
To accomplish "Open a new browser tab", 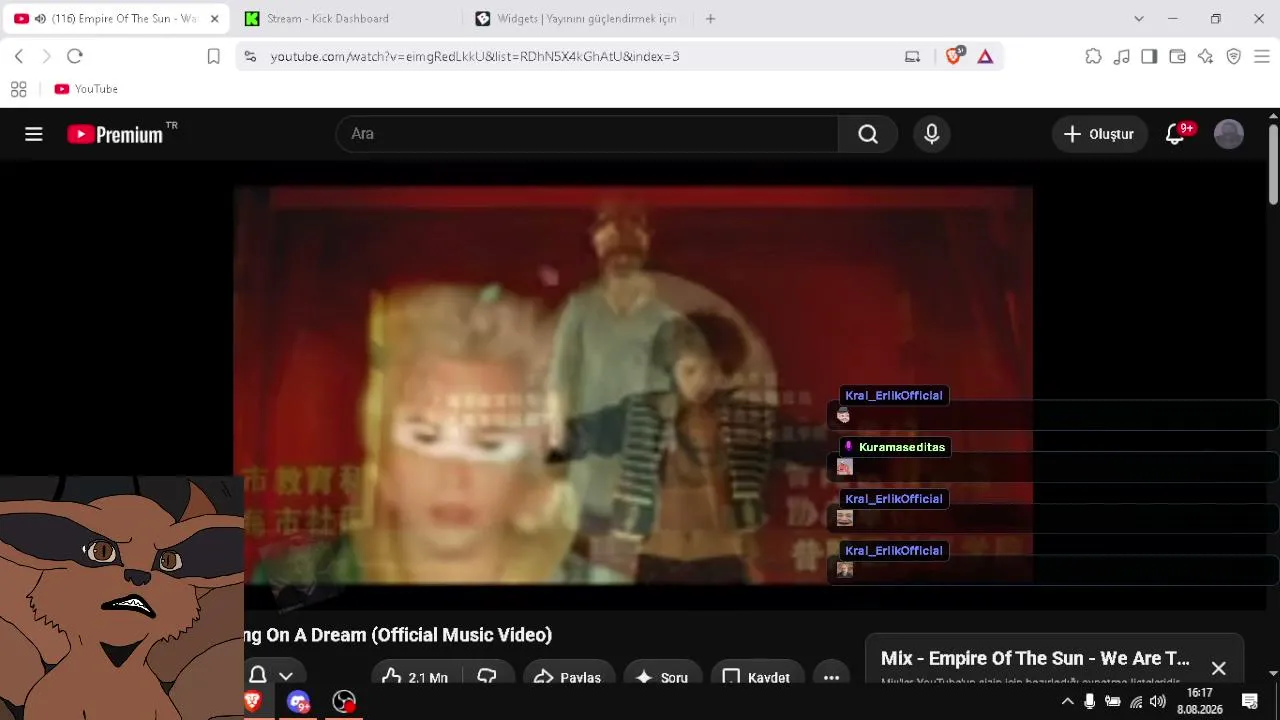I will pyautogui.click(x=711, y=19).
